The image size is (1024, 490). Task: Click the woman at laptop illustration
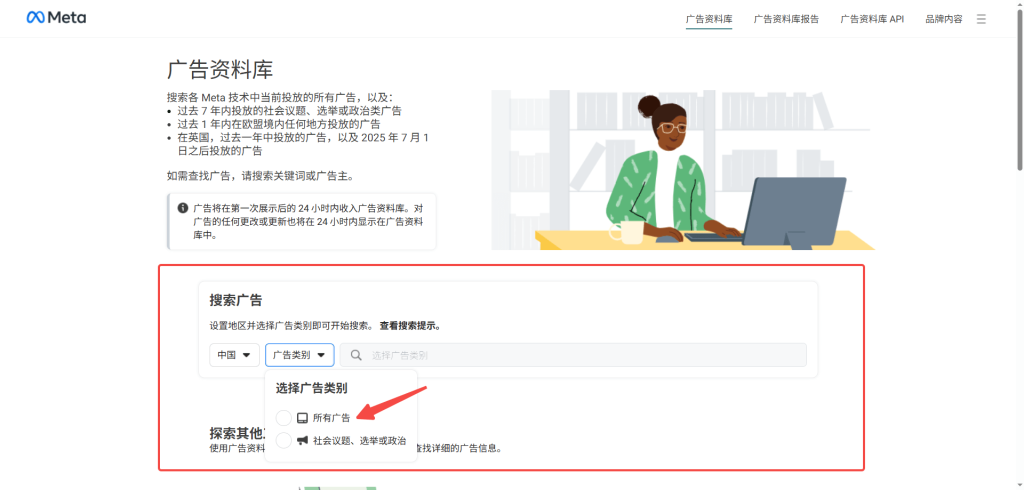(x=683, y=170)
